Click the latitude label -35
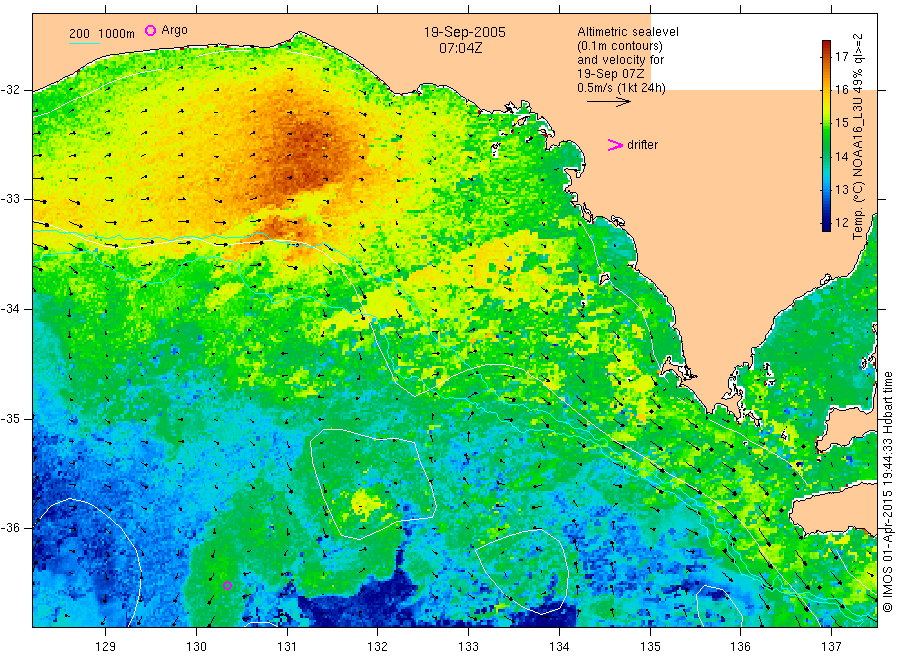The image size is (900, 660). (10, 418)
